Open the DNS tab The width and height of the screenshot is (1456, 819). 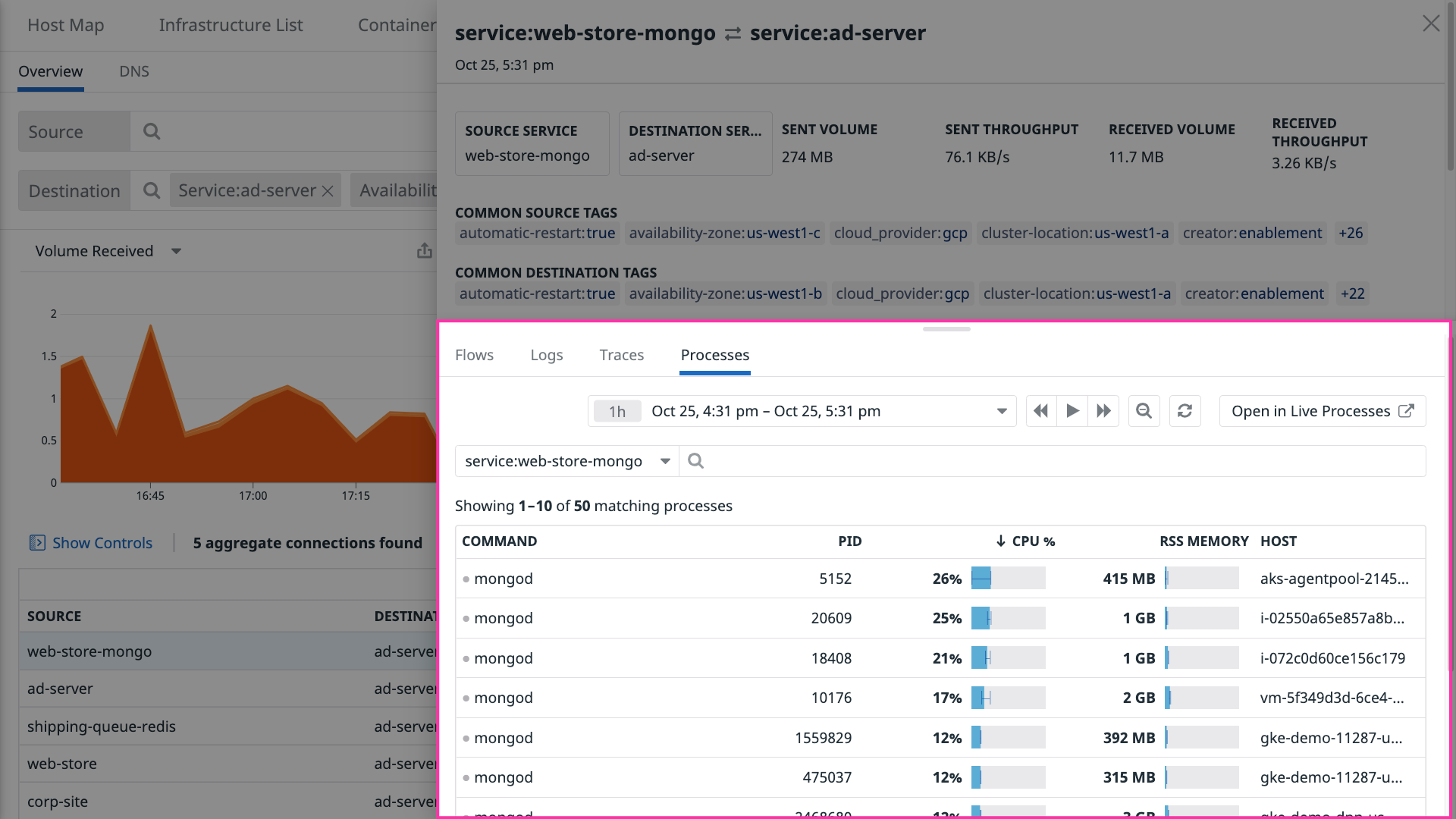click(133, 71)
